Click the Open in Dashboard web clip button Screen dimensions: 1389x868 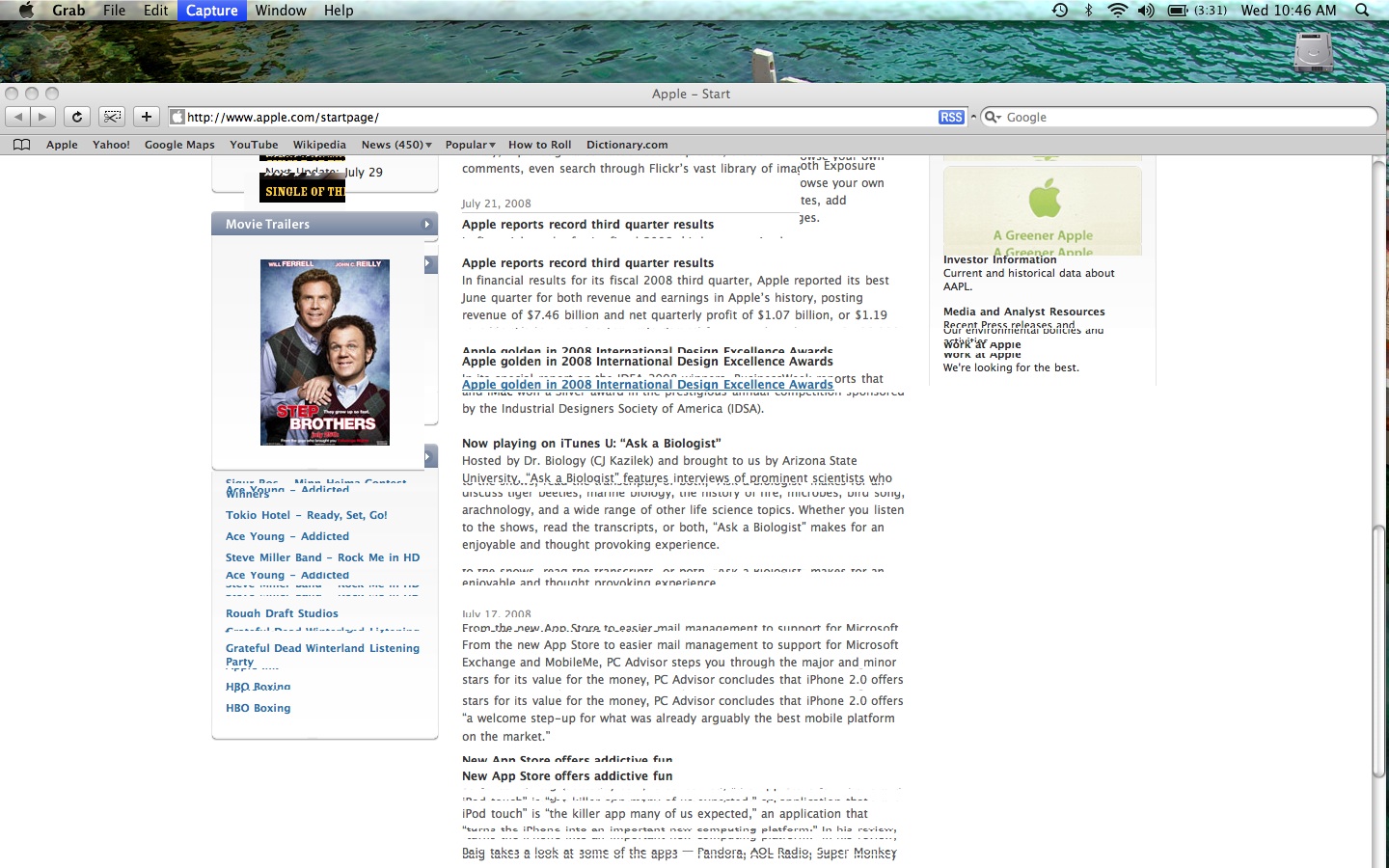click(x=112, y=117)
